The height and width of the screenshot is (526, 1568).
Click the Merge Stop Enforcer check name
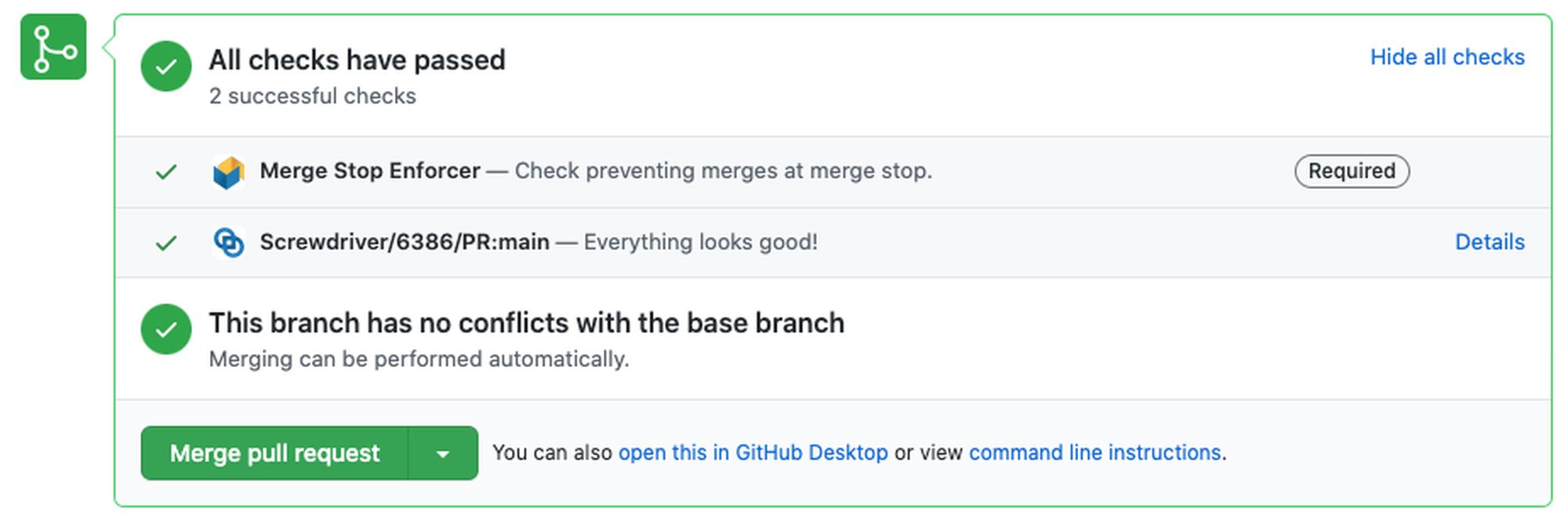(370, 171)
